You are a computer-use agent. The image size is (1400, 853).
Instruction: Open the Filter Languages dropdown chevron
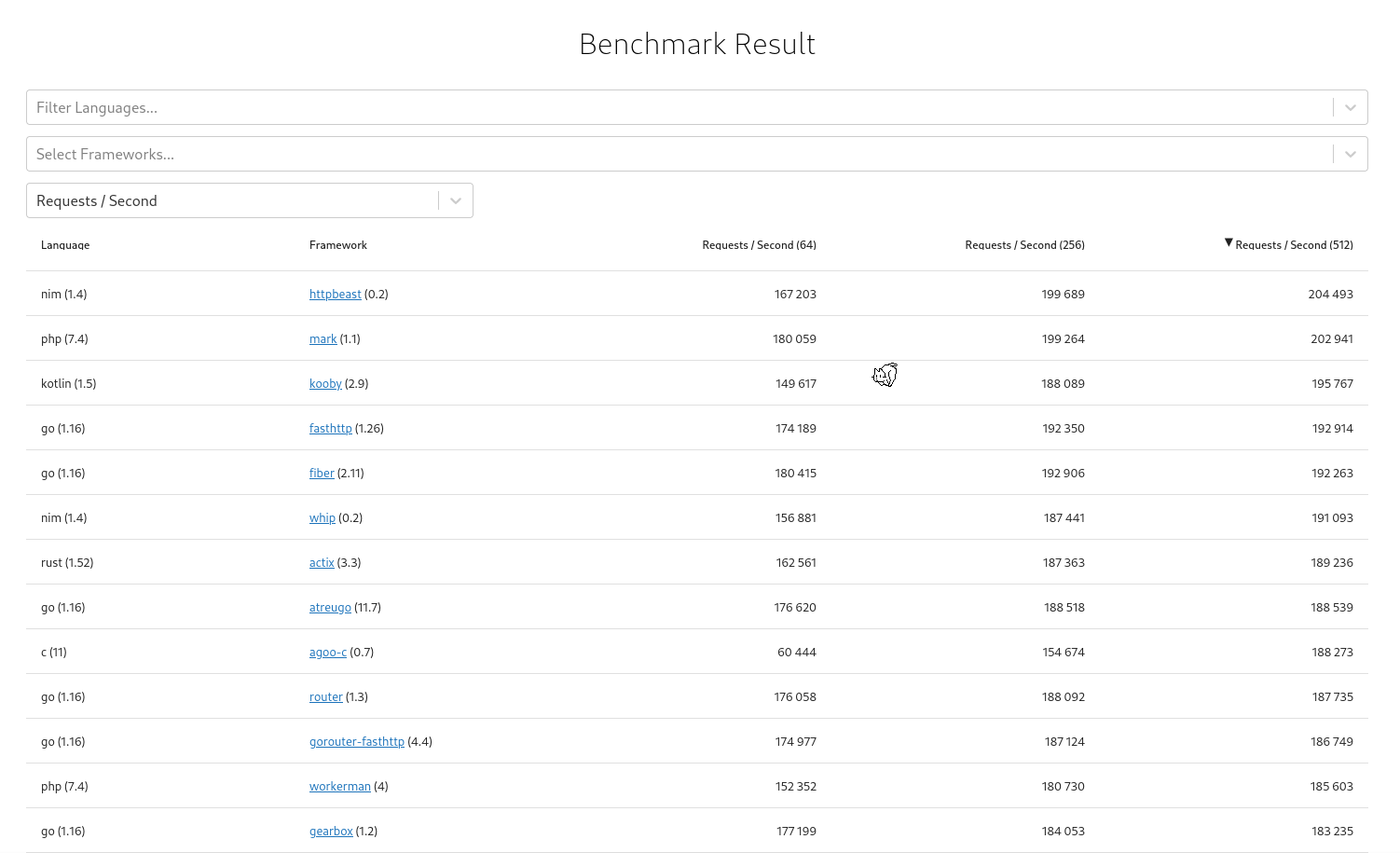click(x=1350, y=107)
